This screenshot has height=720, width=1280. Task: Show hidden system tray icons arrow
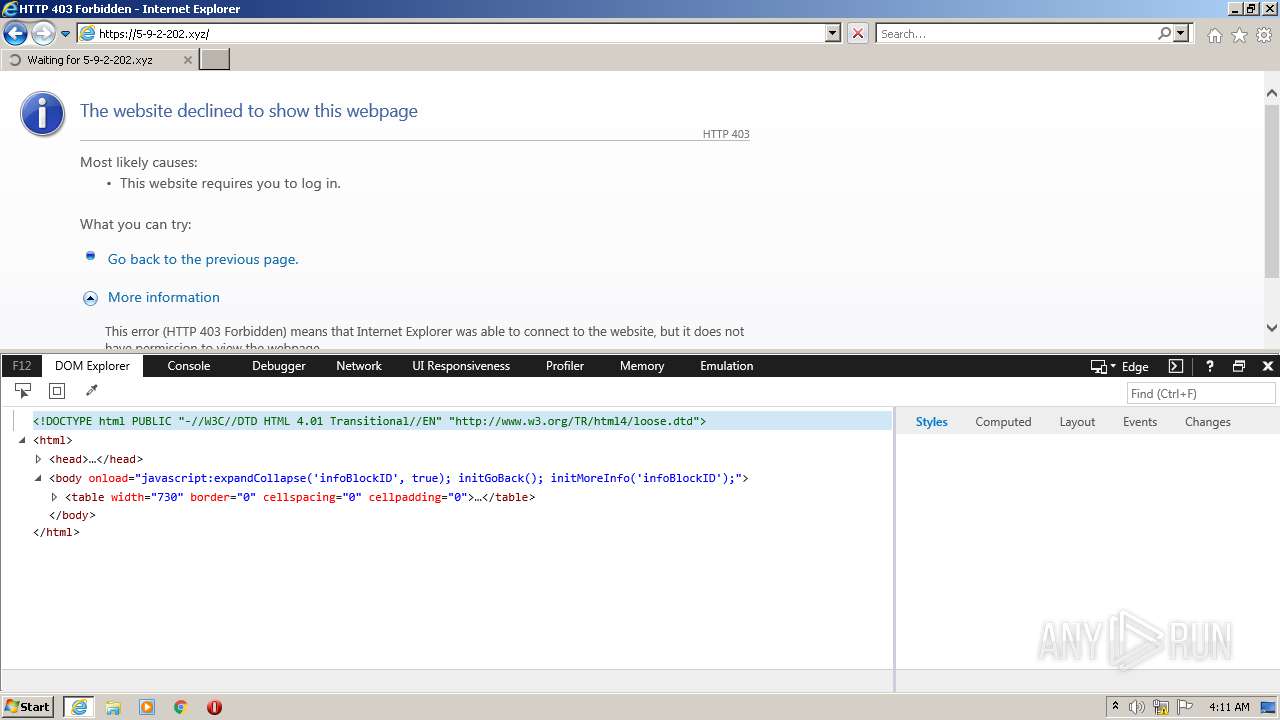click(x=1116, y=707)
